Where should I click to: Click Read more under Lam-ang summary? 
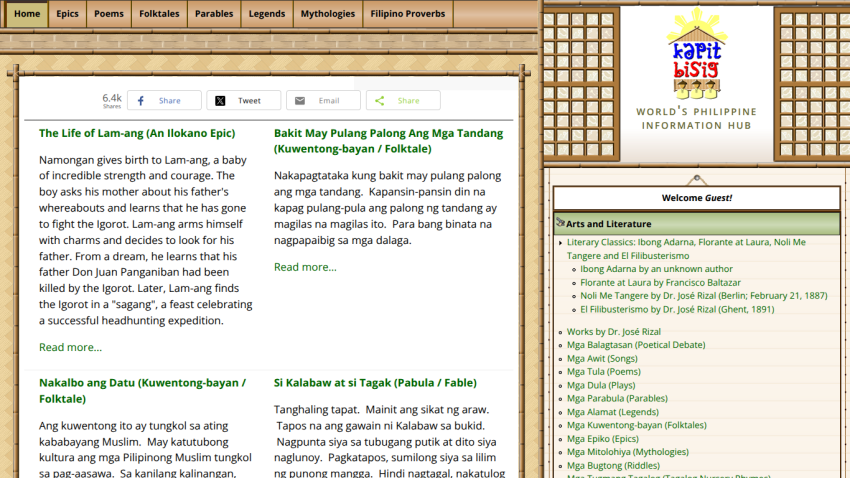point(70,347)
